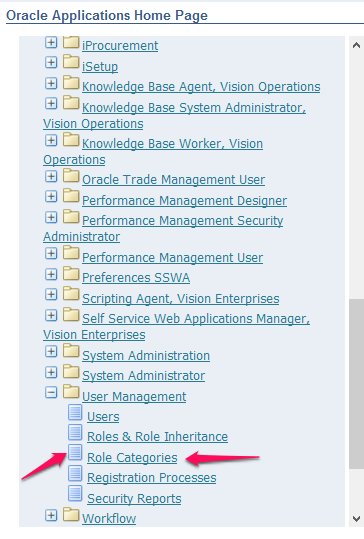Open Roles & Role Inheritance page
Viewport: 364px width, 539px height.
point(157,437)
